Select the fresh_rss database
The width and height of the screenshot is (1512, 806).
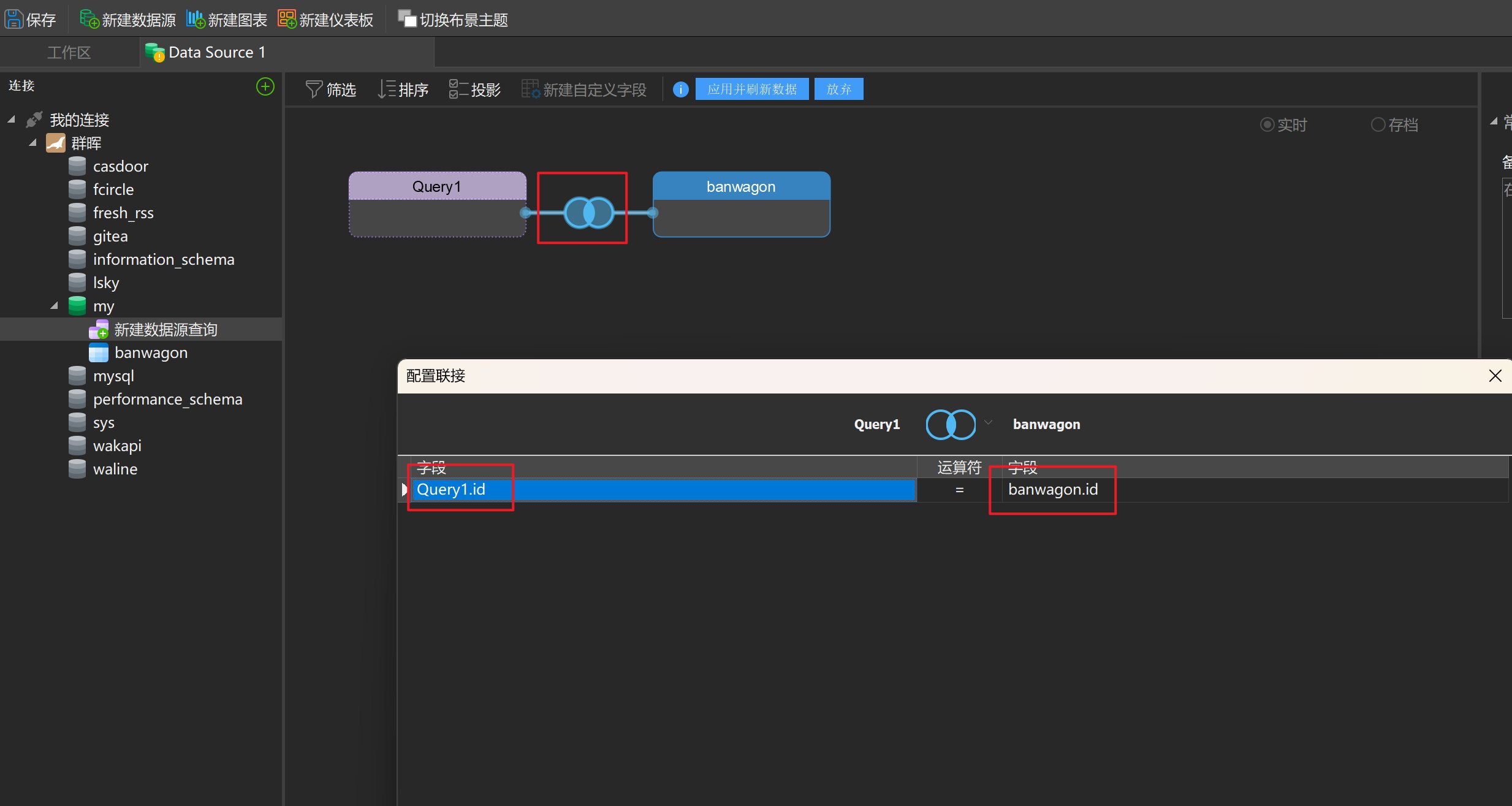point(123,213)
